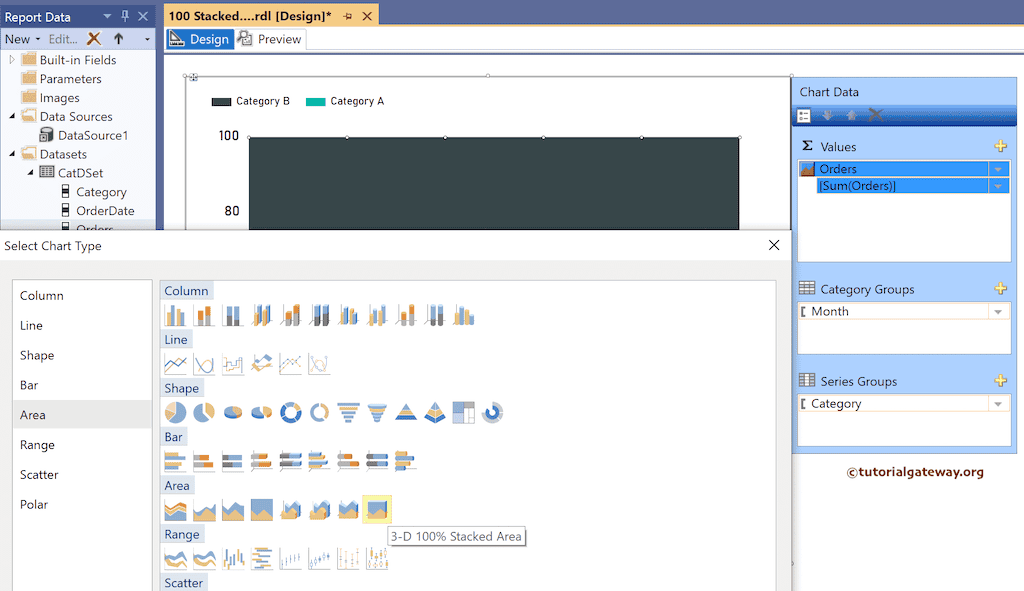Viewport: 1024px width, 591px height.
Task: Pick the flat 100% Stacked Area icon
Action: [261, 509]
